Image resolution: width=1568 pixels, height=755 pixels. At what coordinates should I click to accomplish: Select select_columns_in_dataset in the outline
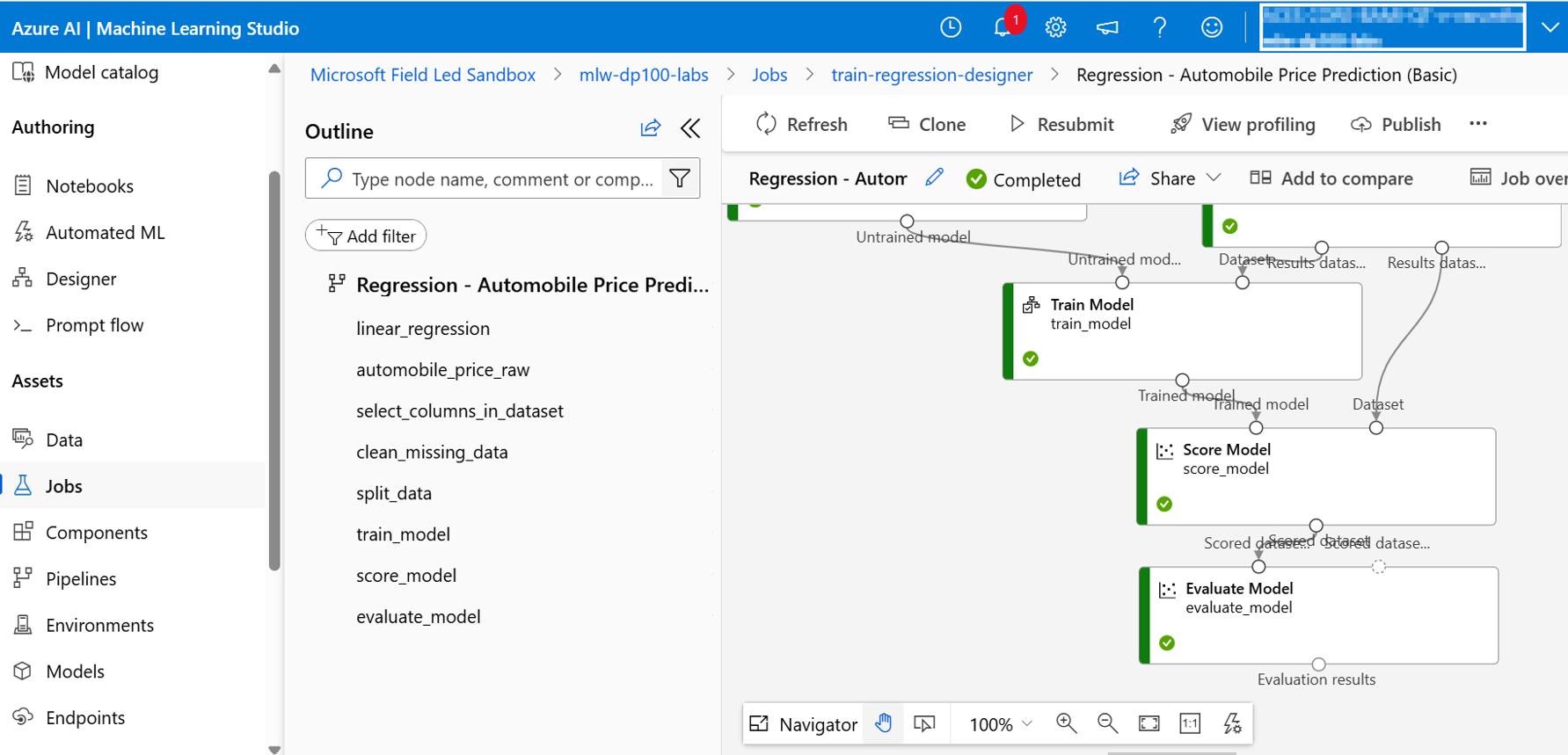click(460, 411)
